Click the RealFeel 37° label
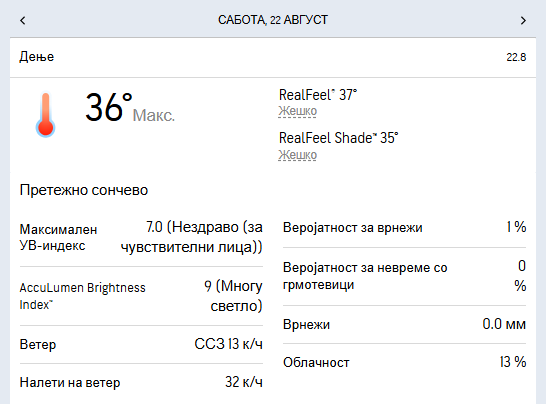Screen dimensions: 546x404 [x=318, y=95]
